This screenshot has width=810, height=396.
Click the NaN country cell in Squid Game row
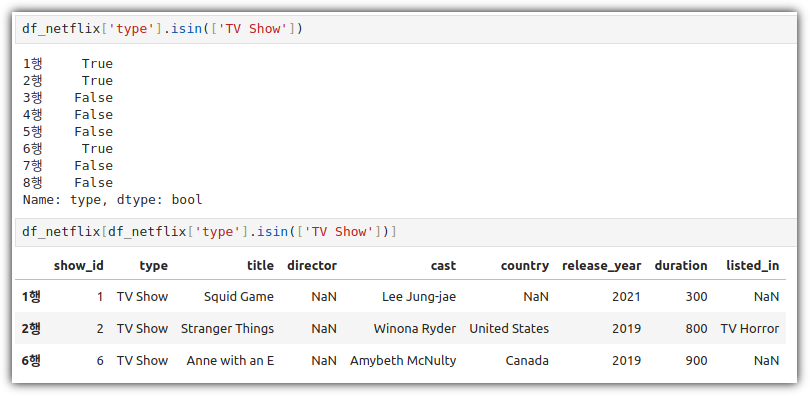pos(536,297)
